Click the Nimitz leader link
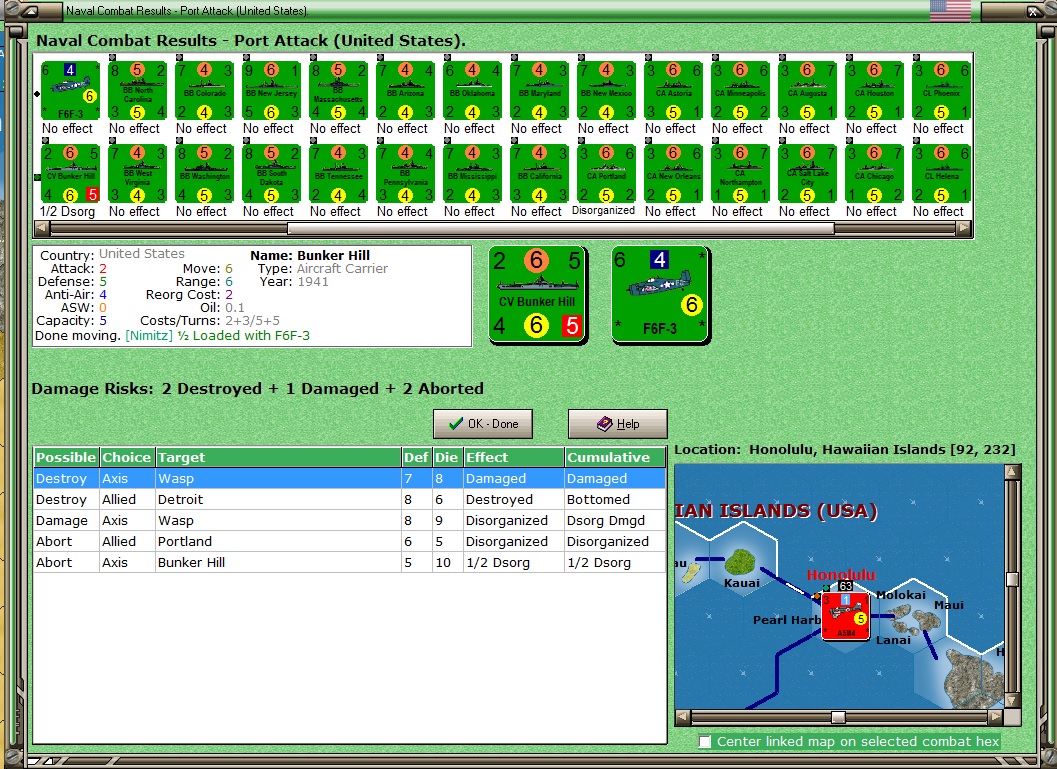Viewport: 1057px width, 769px height. (x=149, y=336)
